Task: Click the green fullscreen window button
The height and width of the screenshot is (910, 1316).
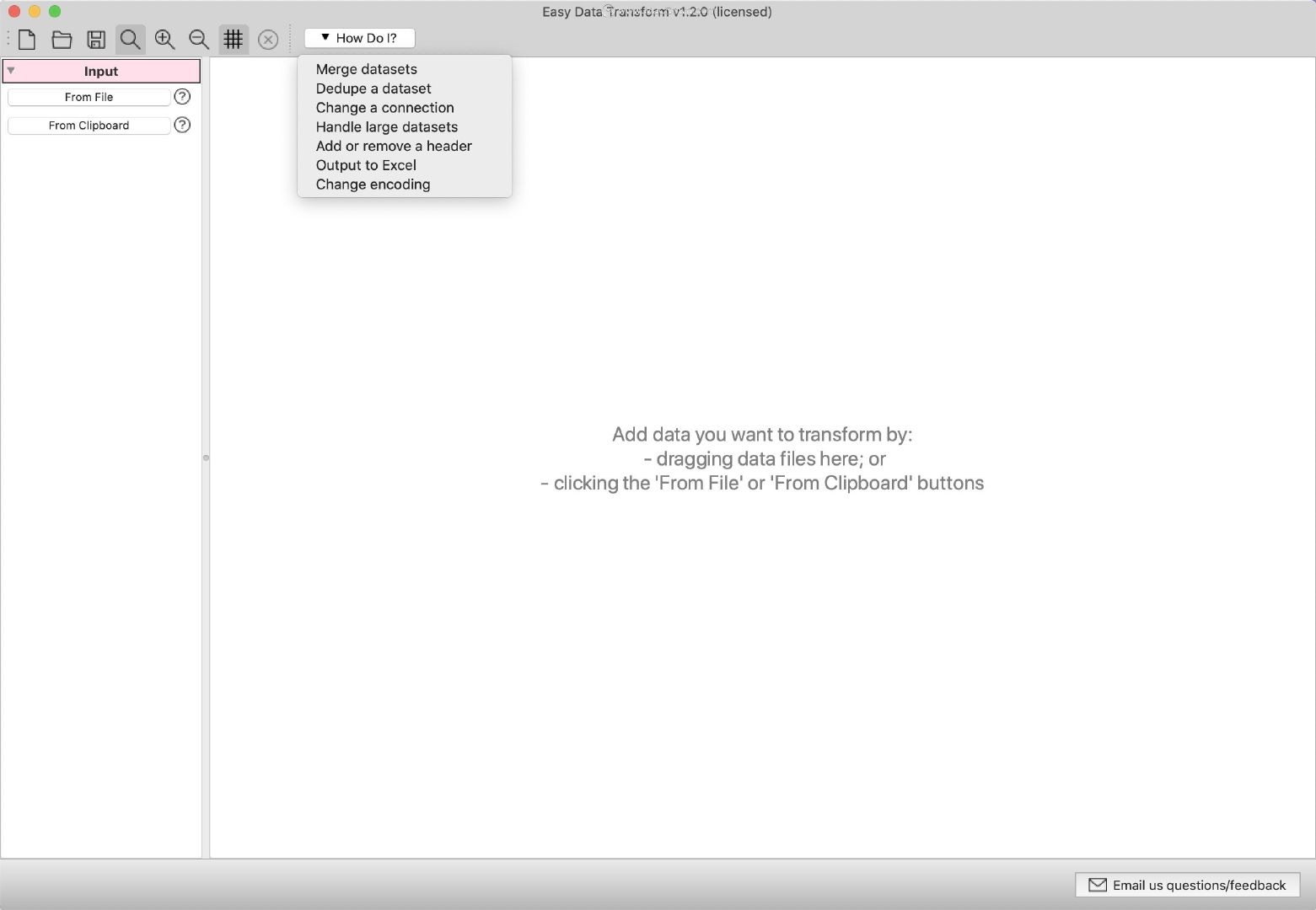Action: tap(55, 11)
